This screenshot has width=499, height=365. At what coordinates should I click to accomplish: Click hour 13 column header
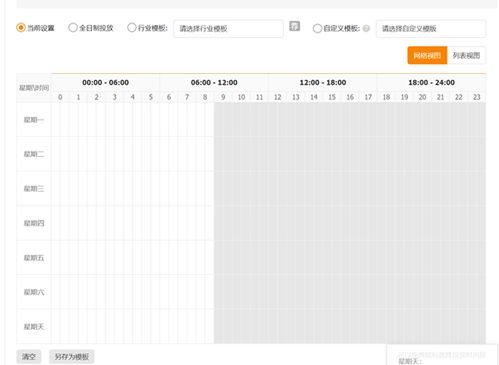point(296,97)
